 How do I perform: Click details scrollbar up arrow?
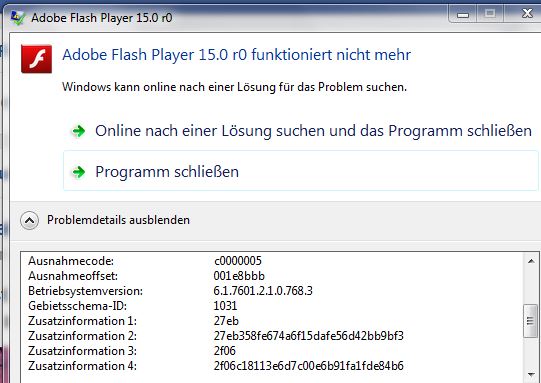[x=531, y=261]
